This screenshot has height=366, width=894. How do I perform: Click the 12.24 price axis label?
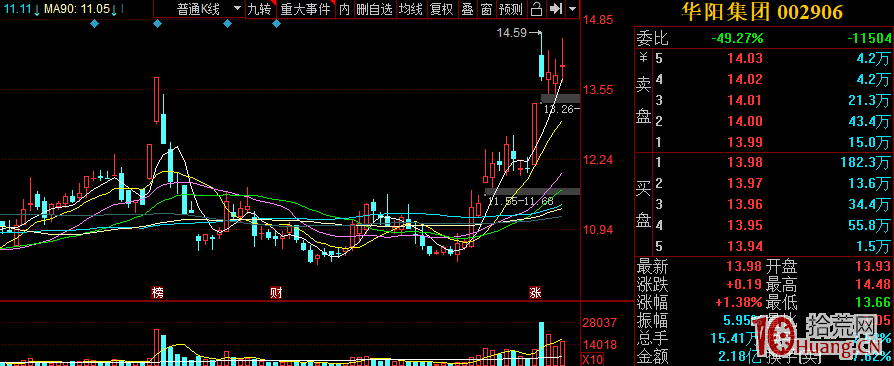[x=598, y=160]
